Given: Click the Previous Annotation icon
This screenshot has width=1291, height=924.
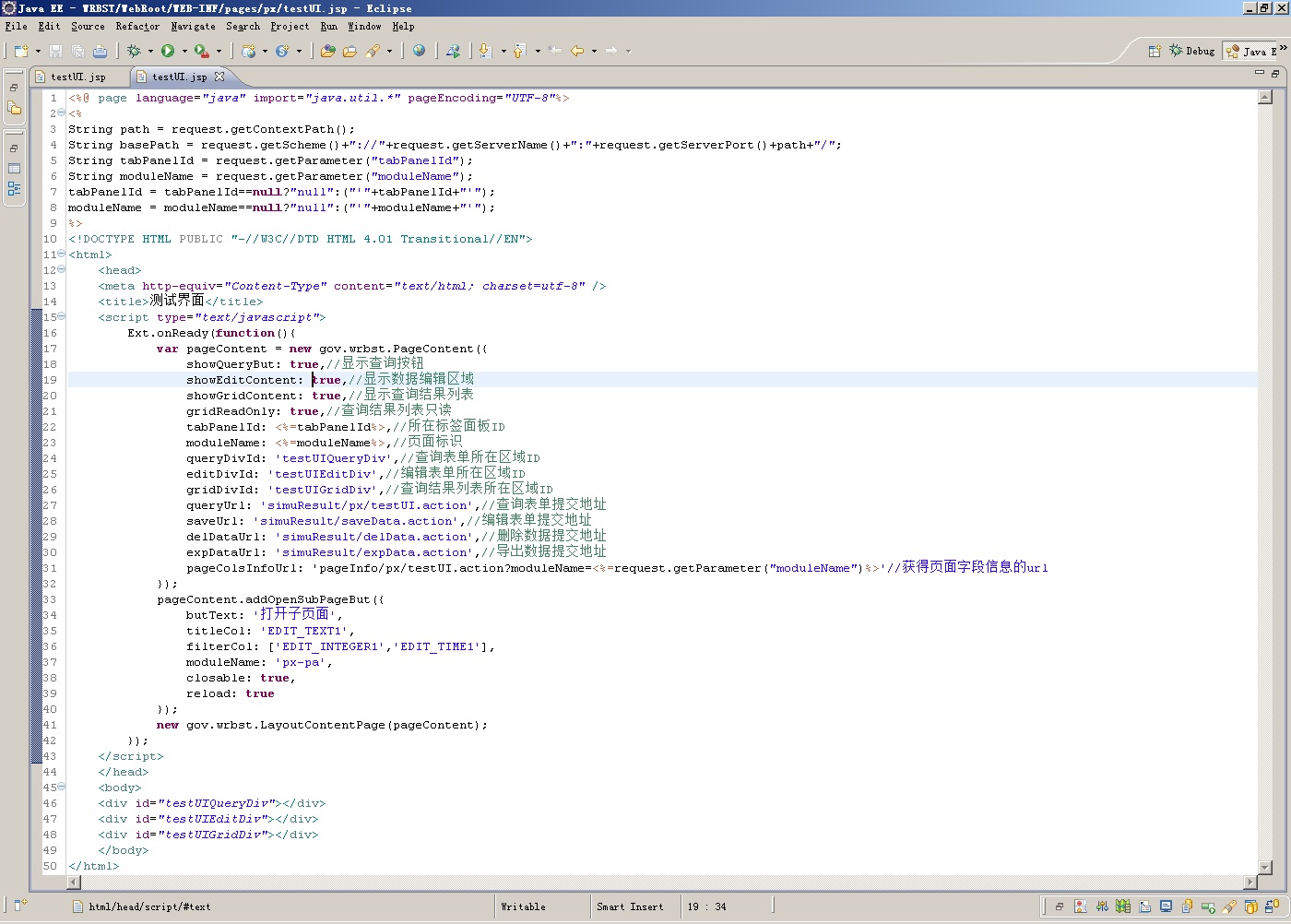Looking at the screenshot, I should pyautogui.click(x=519, y=51).
